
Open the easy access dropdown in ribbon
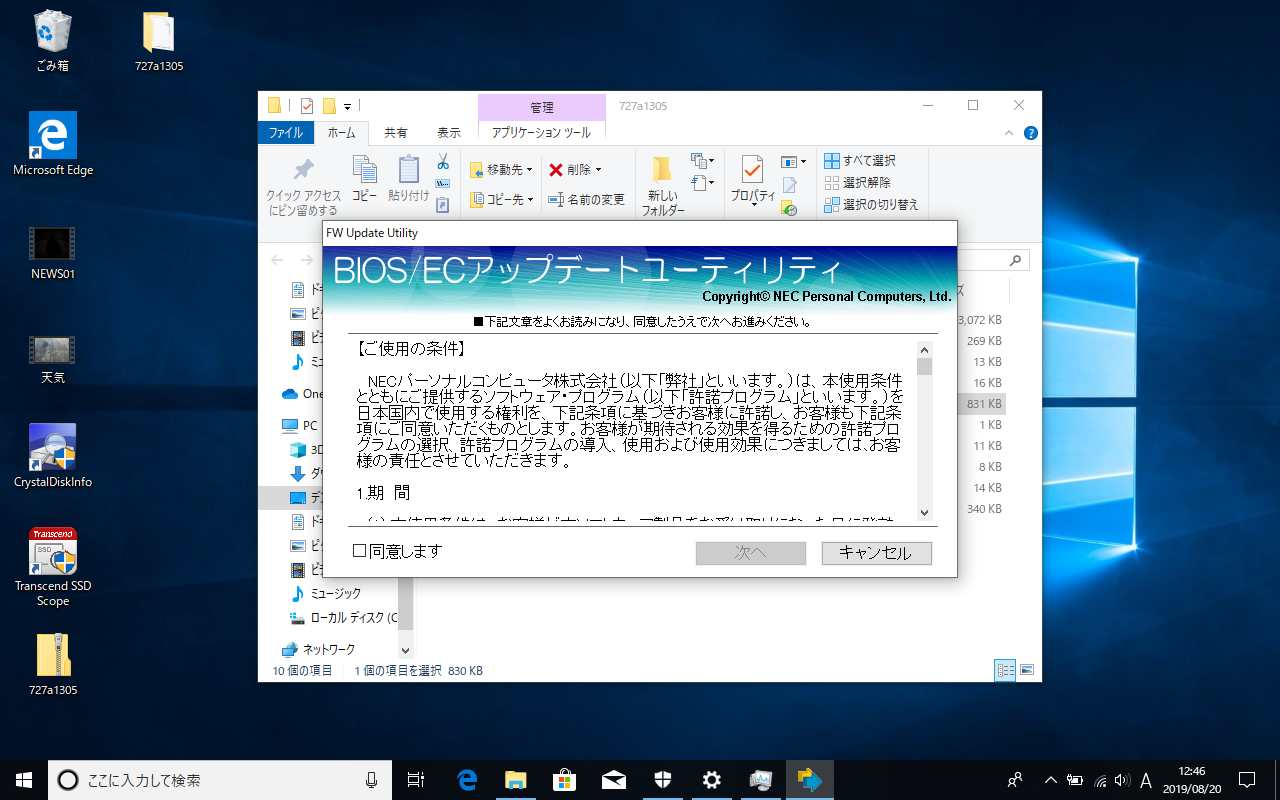[x=703, y=183]
